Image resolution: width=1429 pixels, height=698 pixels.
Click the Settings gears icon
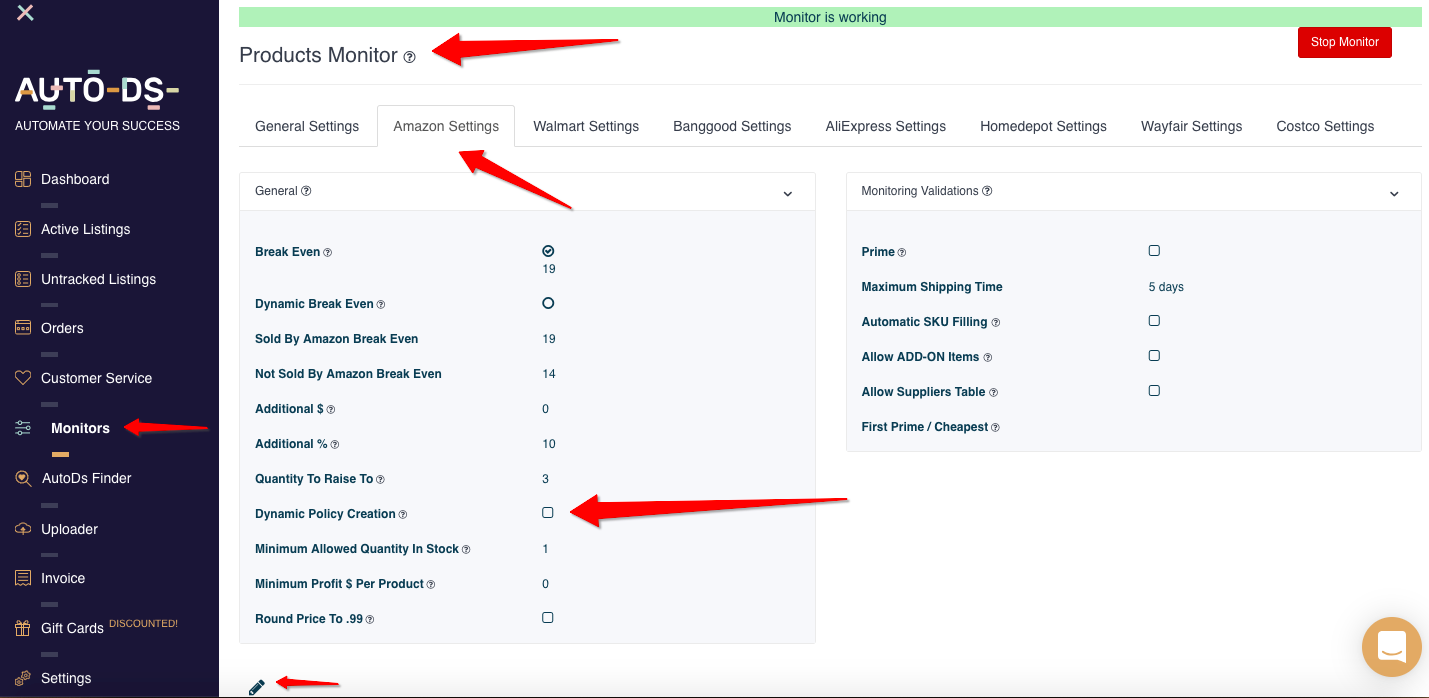point(23,678)
